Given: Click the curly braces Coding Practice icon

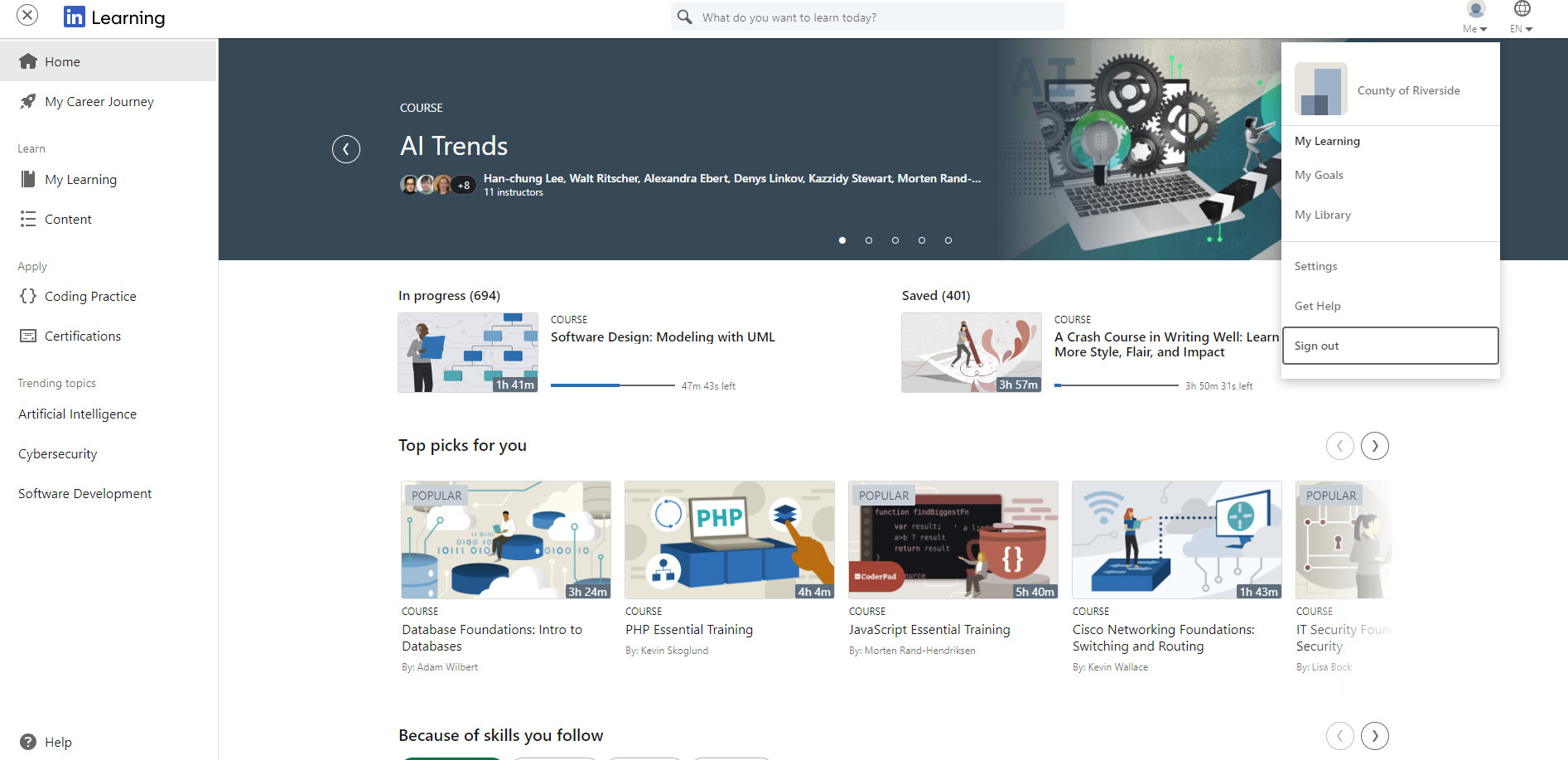Looking at the screenshot, I should click(x=28, y=296).
